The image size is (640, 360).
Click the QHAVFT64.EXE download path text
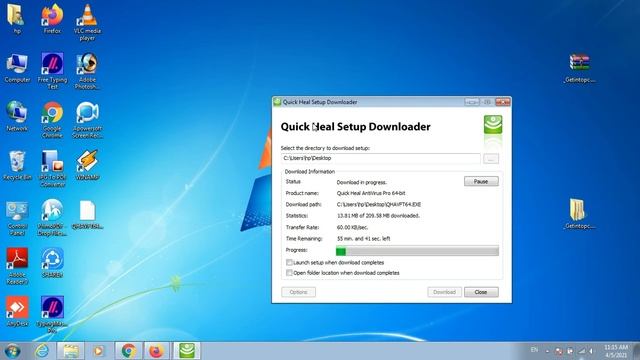pos(379,204)
